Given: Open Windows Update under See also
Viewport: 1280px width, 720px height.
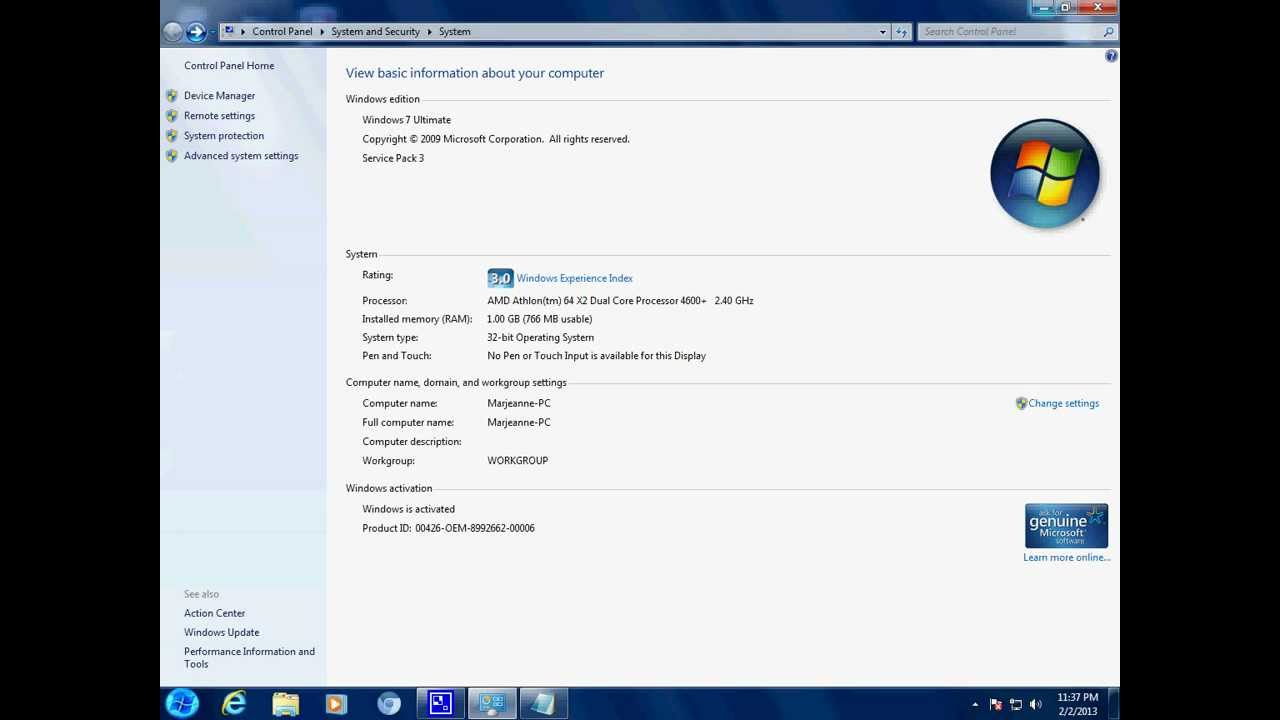Looking at the screenshot, I should tap(221, 633).
